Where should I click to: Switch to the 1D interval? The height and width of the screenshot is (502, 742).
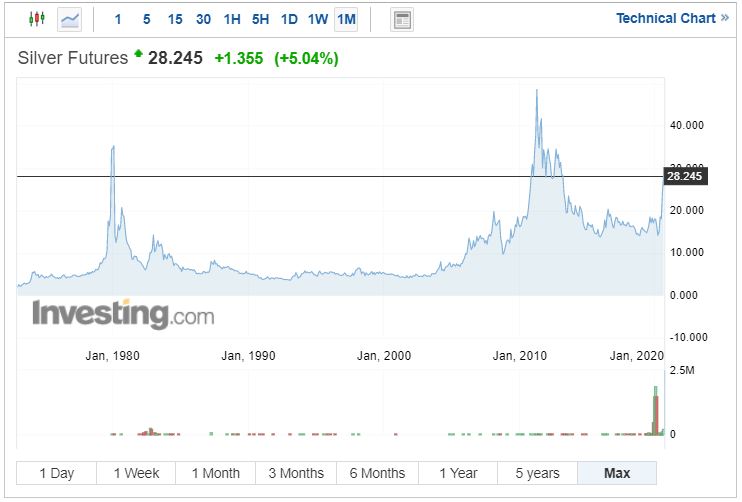point(289,19)
